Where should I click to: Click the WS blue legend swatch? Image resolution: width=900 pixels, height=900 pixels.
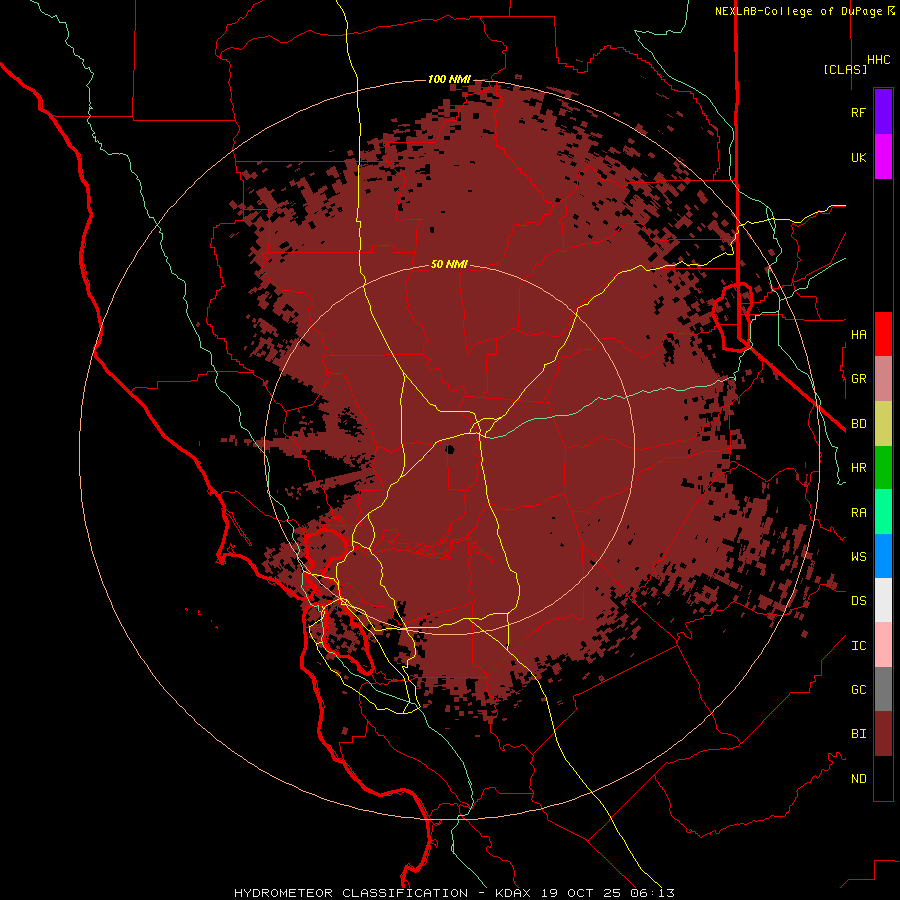(883, 556)
